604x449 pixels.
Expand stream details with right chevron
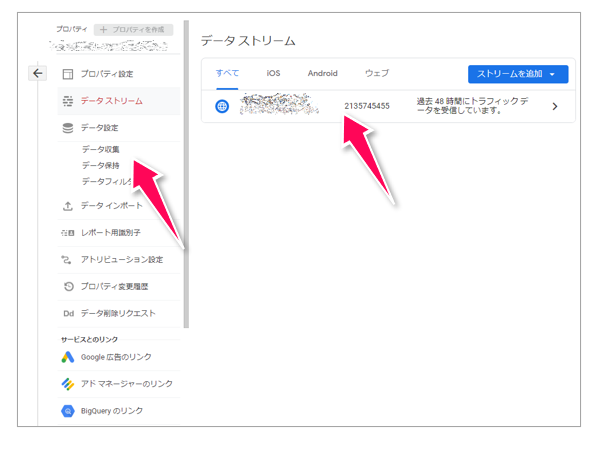[555, 106]
